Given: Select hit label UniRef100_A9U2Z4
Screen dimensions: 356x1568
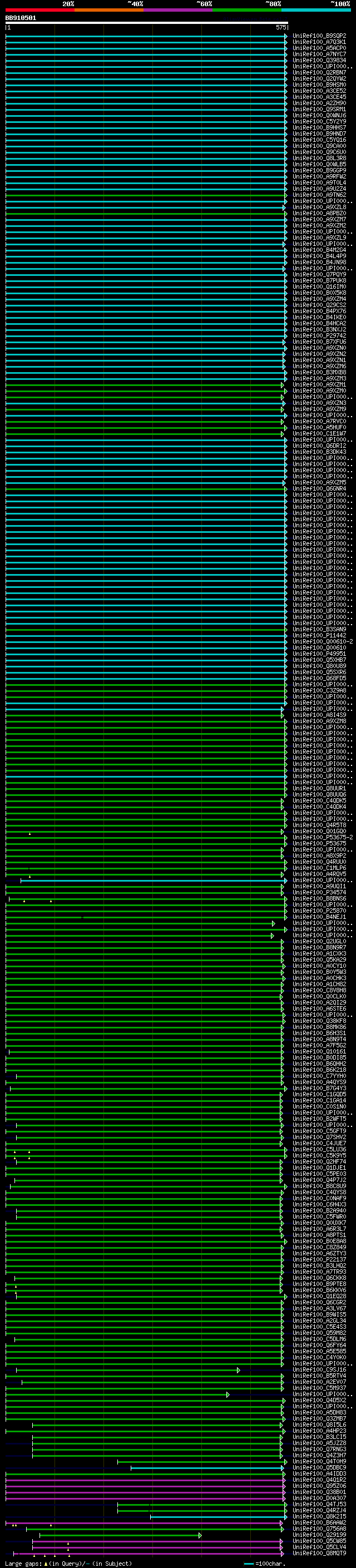Looking at the screenshot, I should (x=319, y=189).
